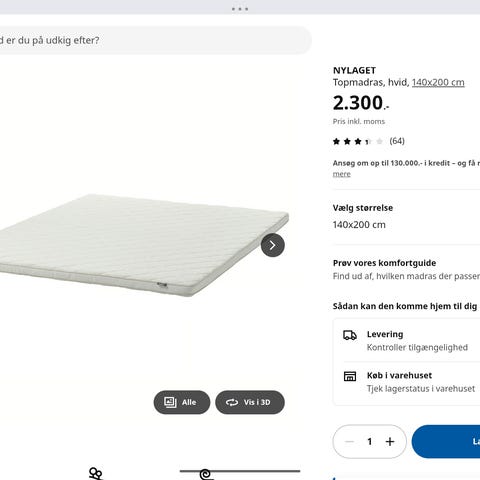This screenshot has width=480, height=480.
Task: Click the 140x200 cm size link
Action: pyautogui.click(x=438, y=82)
